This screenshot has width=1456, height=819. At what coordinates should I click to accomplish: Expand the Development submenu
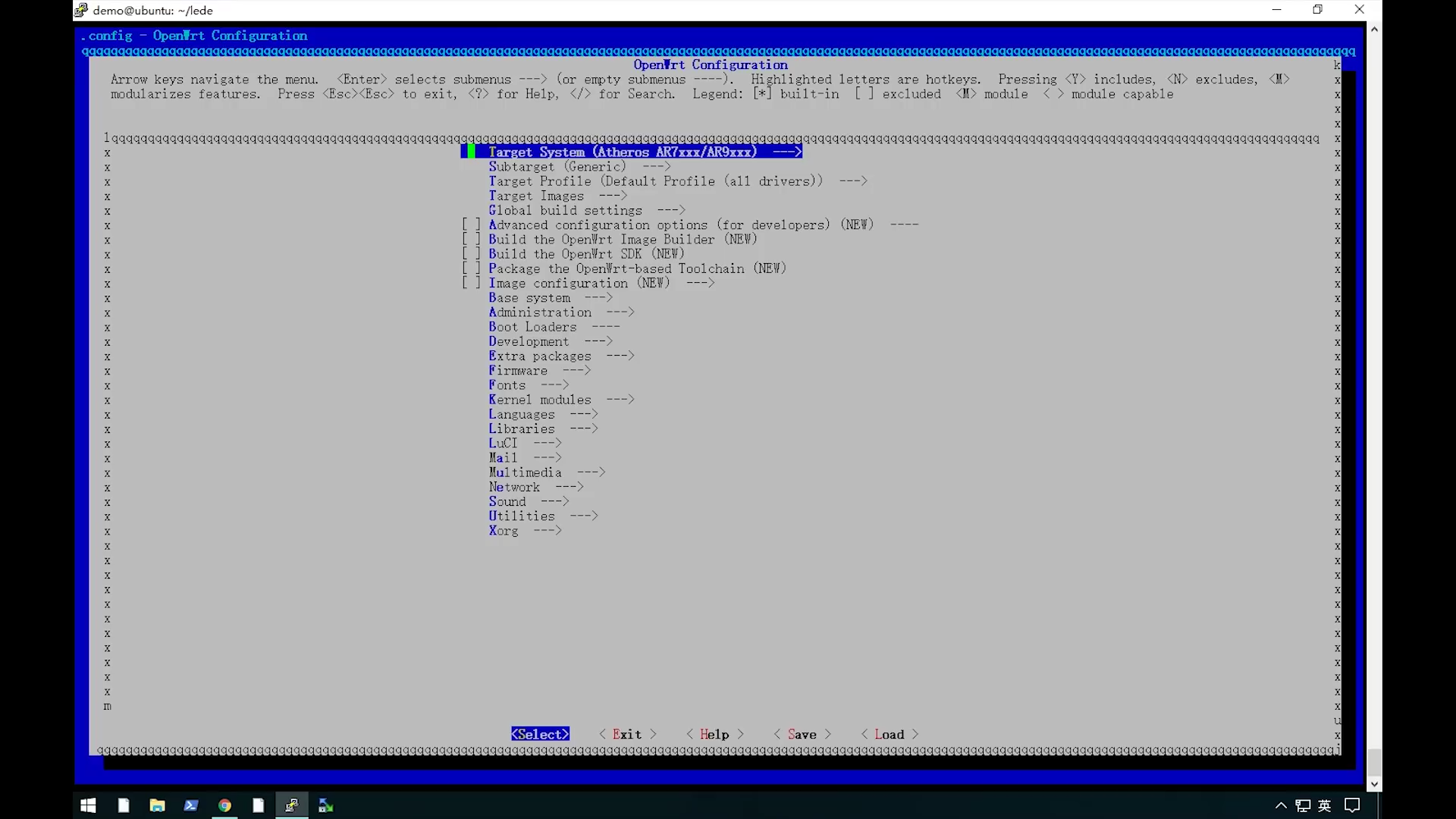click(x=550, y=341)
